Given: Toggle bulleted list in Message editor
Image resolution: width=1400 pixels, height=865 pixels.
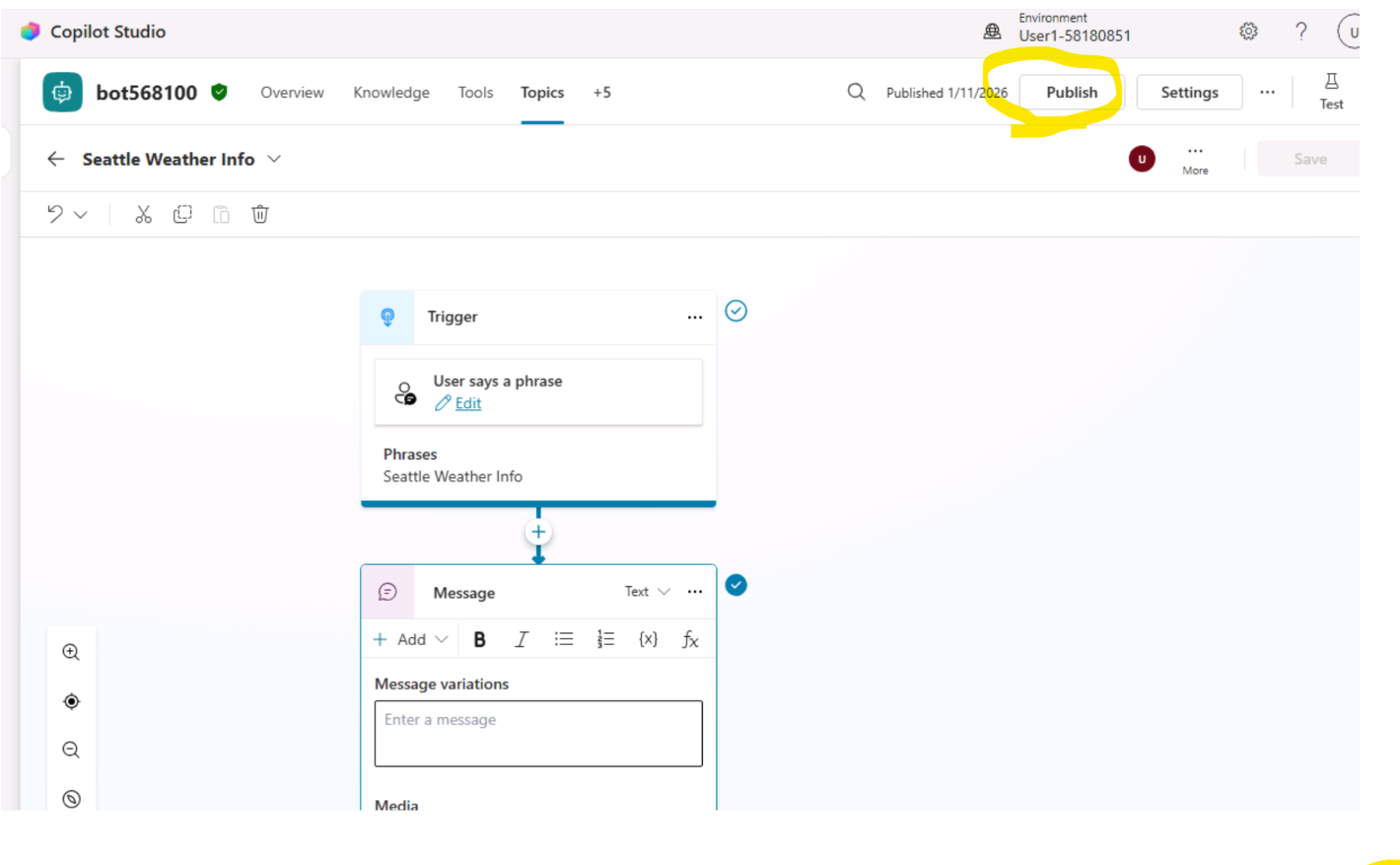Looking at the screenshot, I should pyautogui.click(x=564, y=639).
